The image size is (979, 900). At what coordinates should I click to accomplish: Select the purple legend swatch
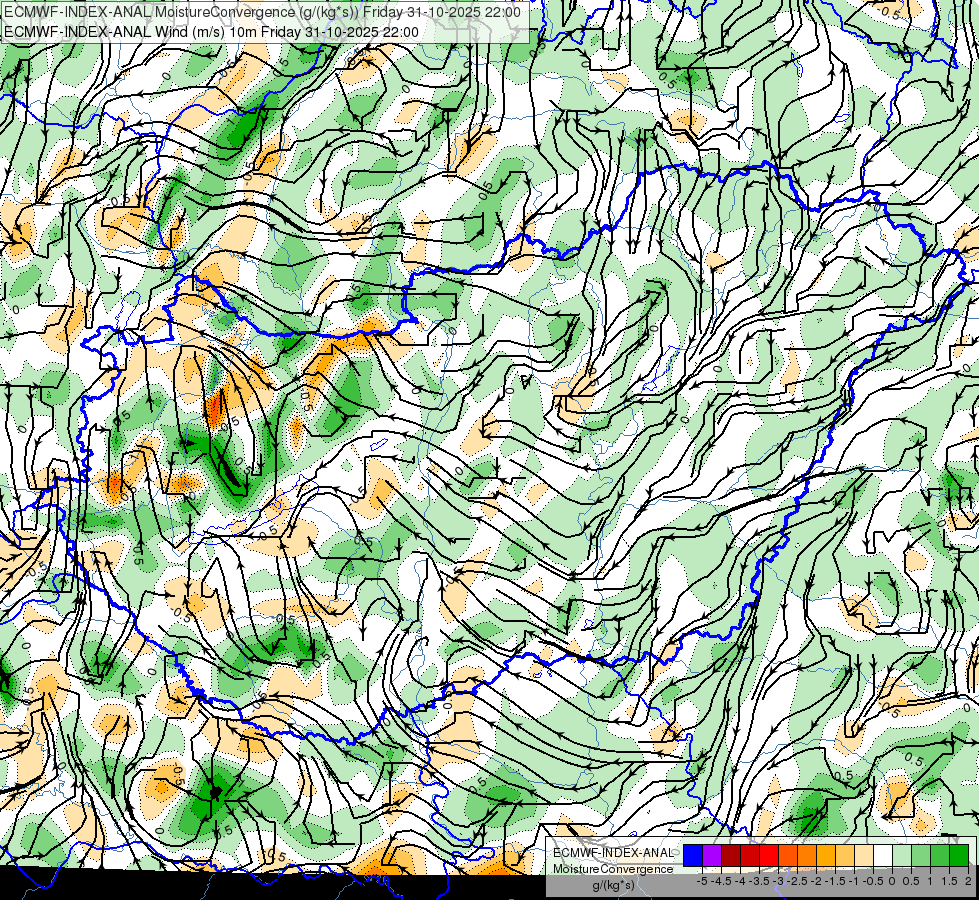pyautogui.click(x=712, y=855)
